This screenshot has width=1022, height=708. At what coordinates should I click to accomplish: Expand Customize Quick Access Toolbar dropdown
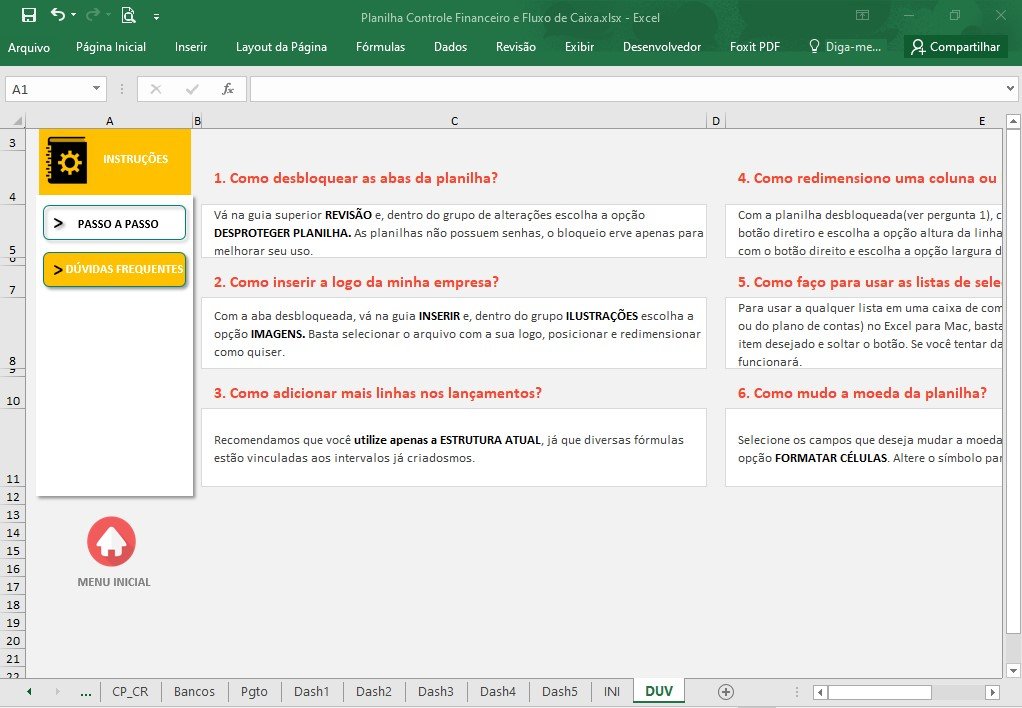click(x=156, y=17)
